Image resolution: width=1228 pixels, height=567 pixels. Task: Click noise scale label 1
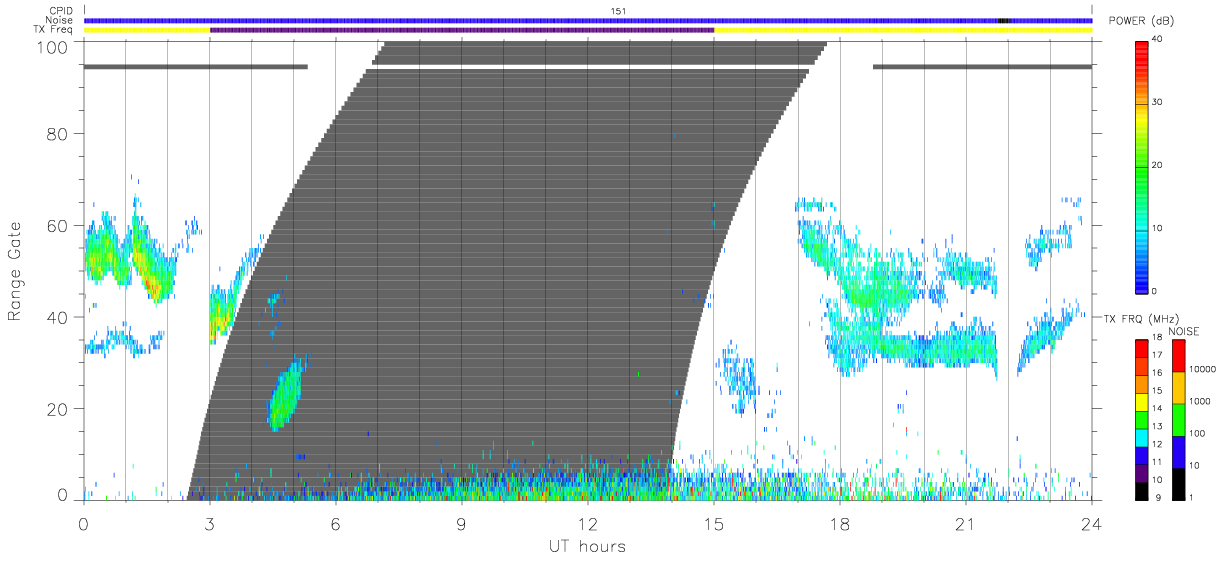click(1191, 497)
